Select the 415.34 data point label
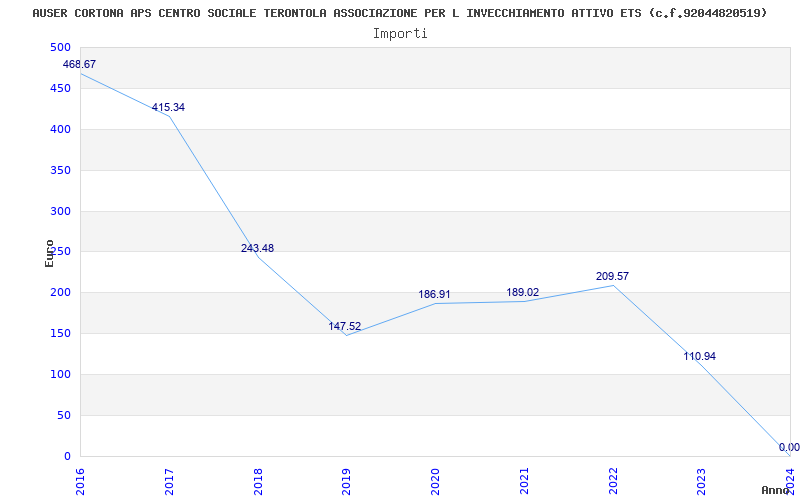800x500 pixels. click(168, 108)
